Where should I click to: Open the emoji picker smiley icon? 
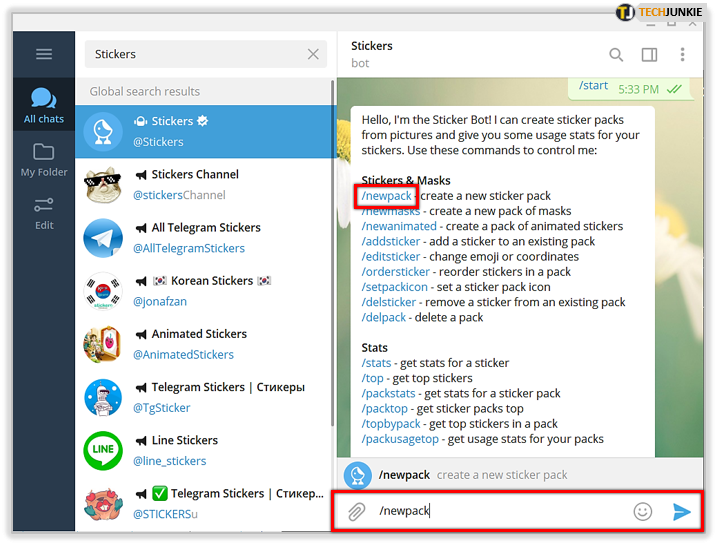coord(642,512)
